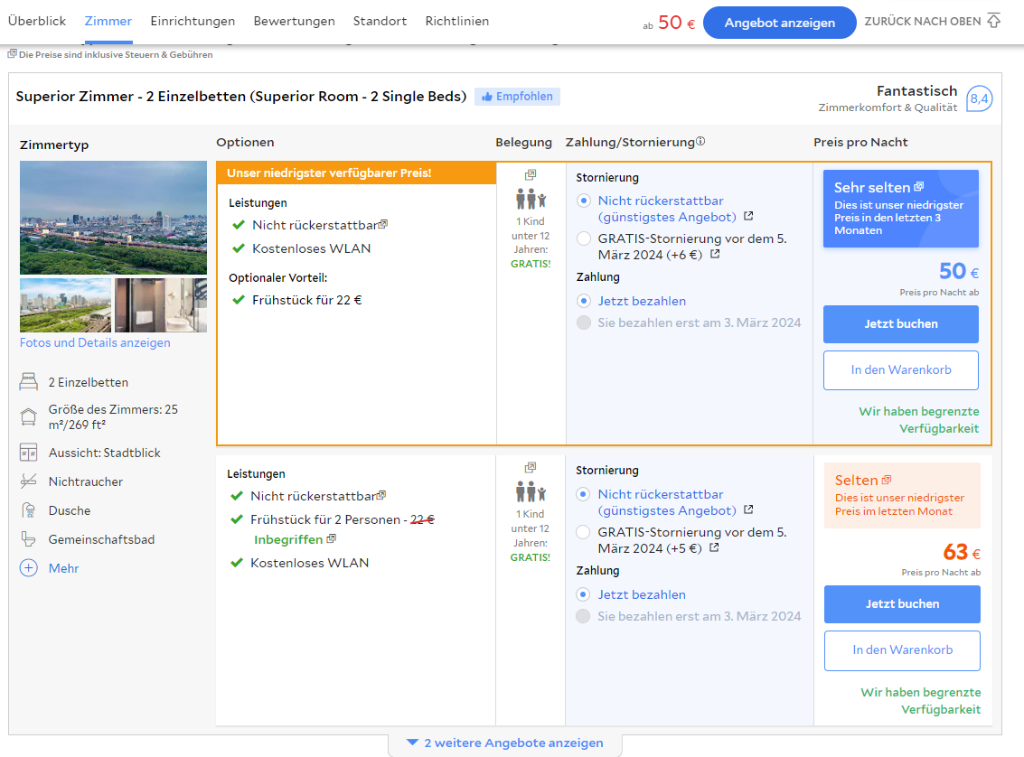The image size is (1024, 757).
Task: Switch to the Bewertungen tab
Action: (294, 21)
